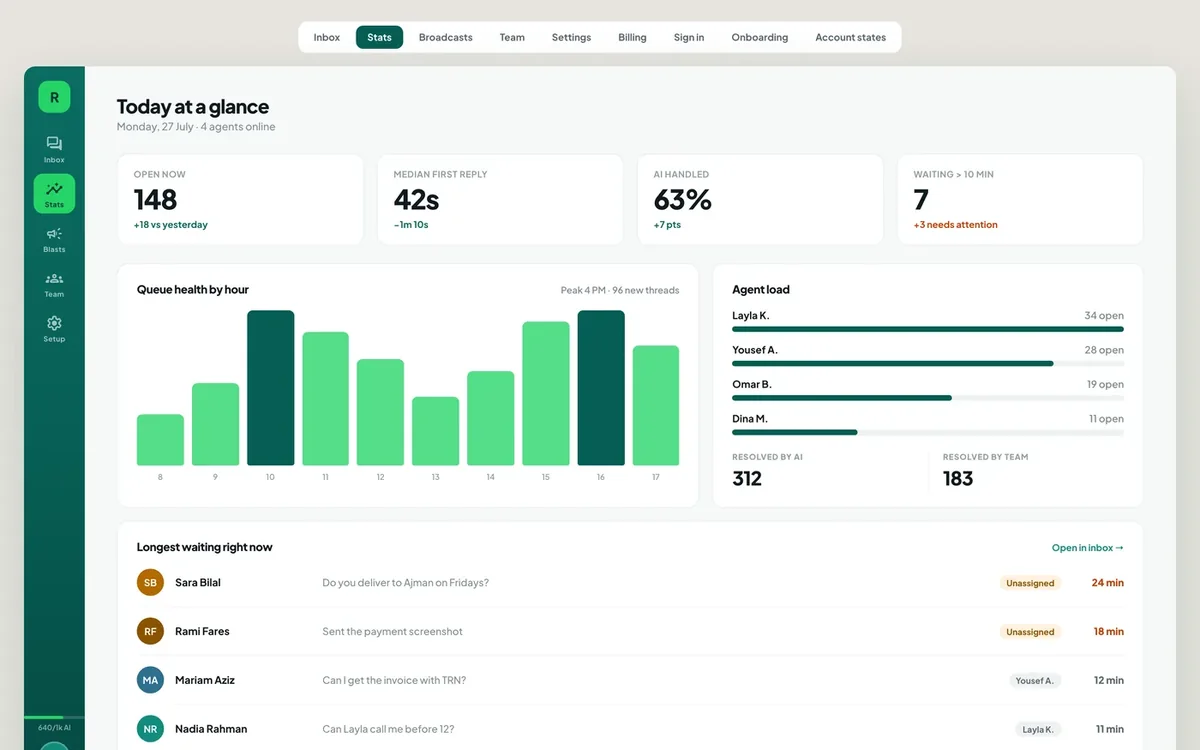
Task: Select the Stats tab in top navigation
Action: (x=380, y=37)
